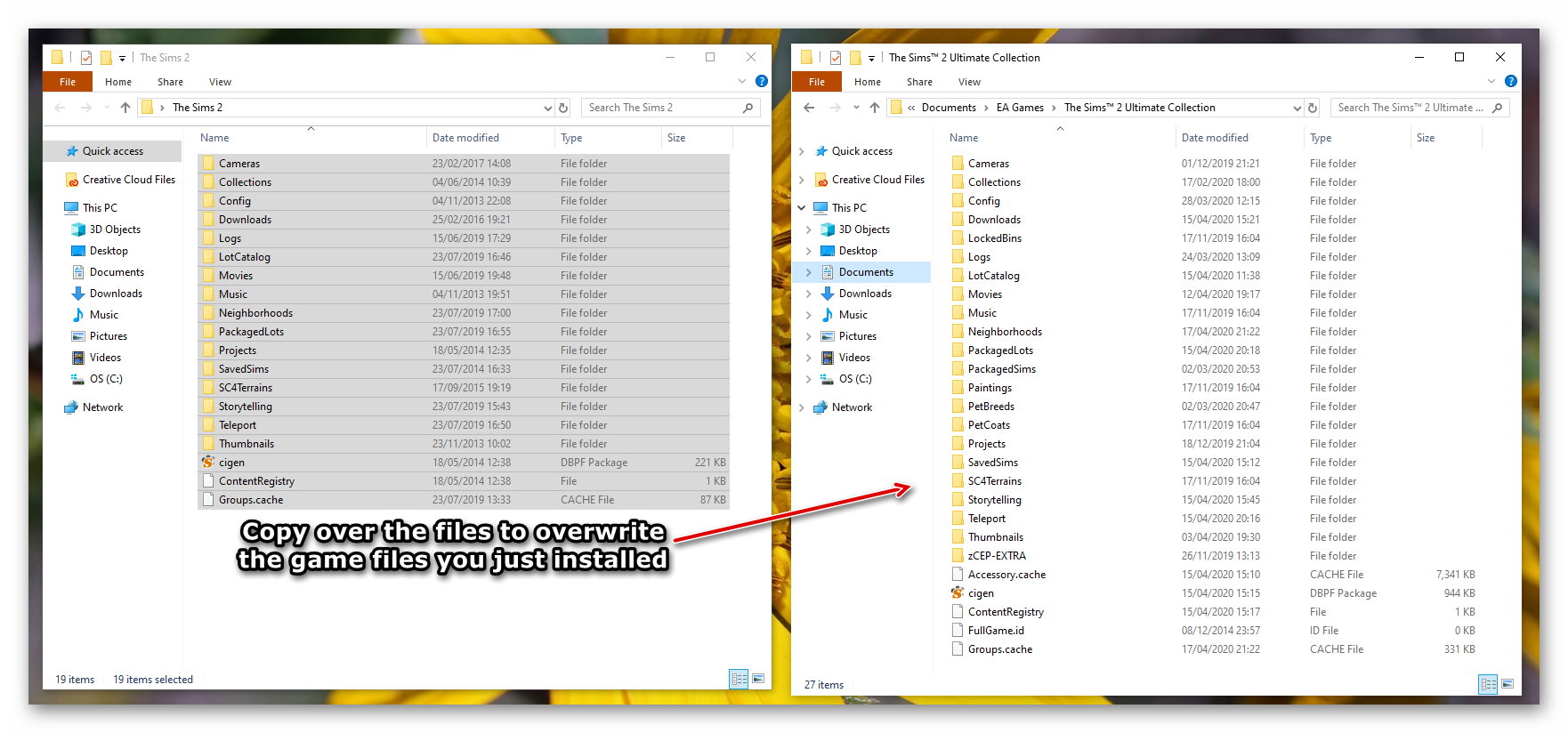Open Creative Cloud Files in The Sims 2 sidebar
1568x733 pixels.
tap(120, 180)
